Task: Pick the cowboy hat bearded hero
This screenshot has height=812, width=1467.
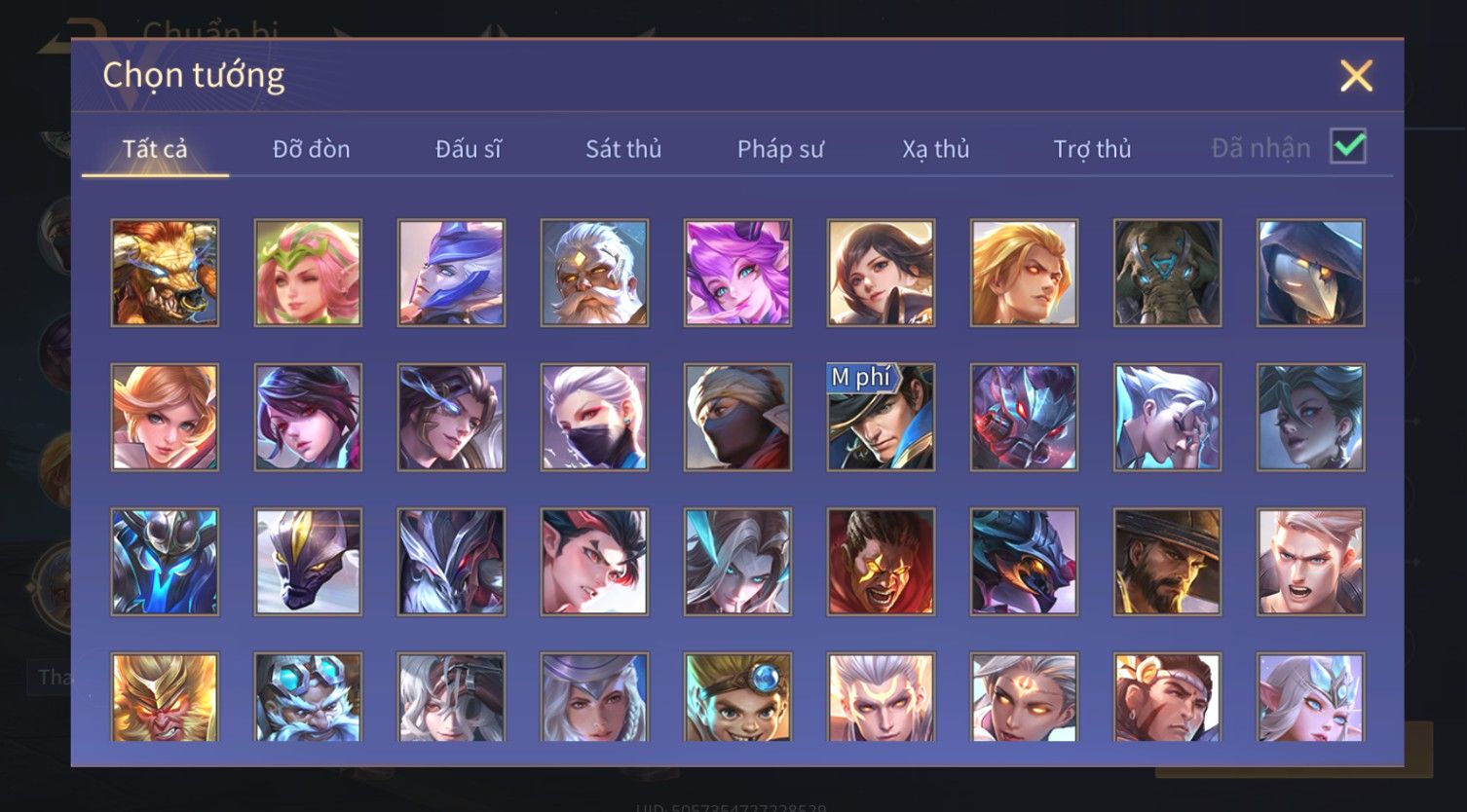Action: coord(1167,562)
